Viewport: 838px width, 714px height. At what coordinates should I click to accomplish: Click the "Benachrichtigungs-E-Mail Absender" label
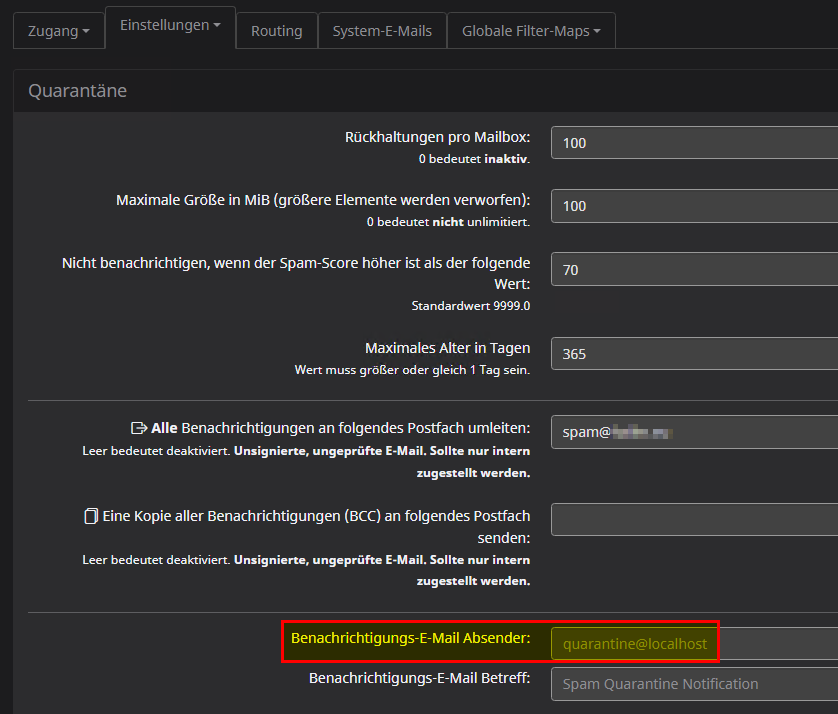410,637
